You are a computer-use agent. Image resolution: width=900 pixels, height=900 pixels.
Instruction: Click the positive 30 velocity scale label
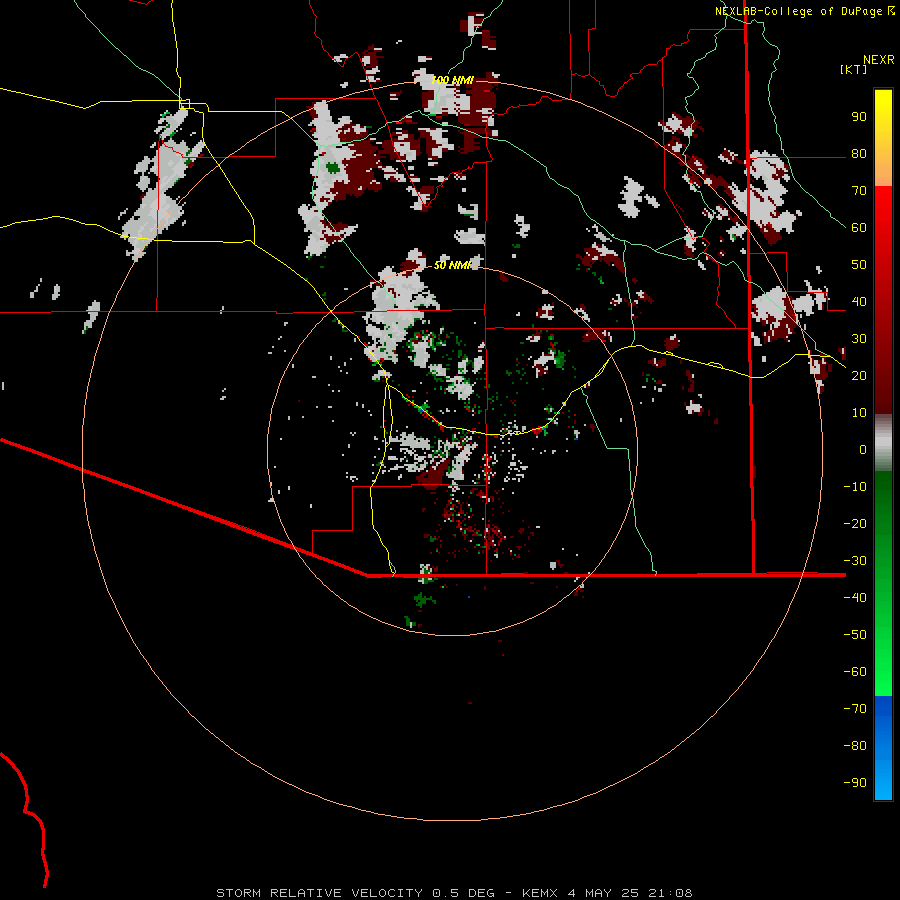(x=859, y=339)
